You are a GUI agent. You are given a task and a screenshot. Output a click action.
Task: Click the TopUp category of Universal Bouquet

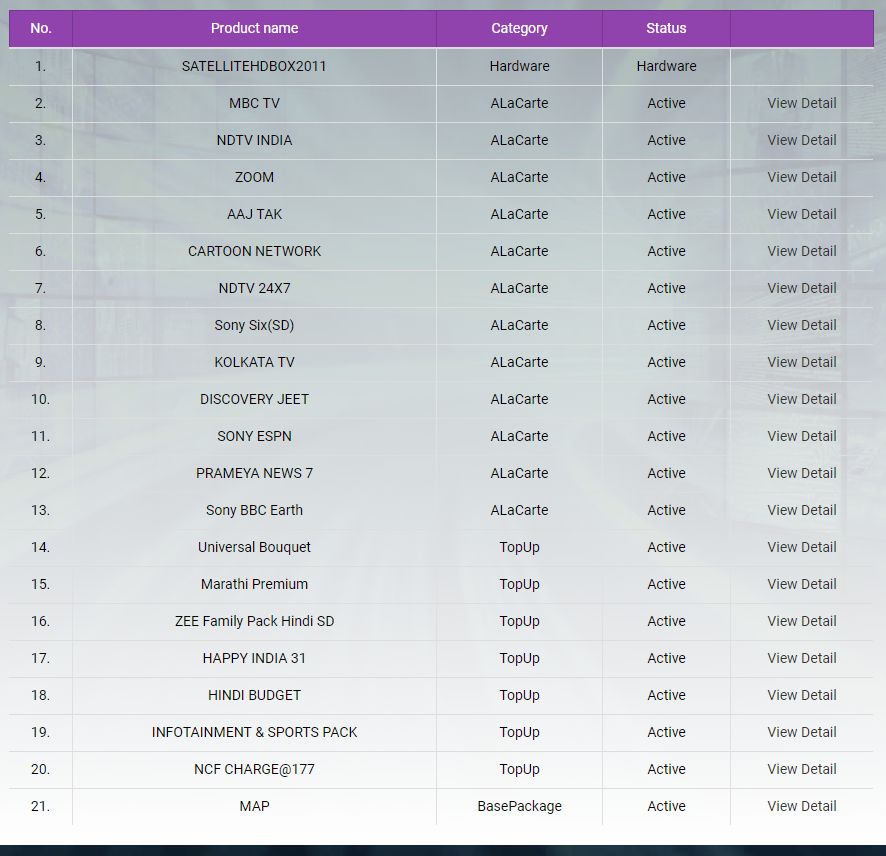[519, 548]
